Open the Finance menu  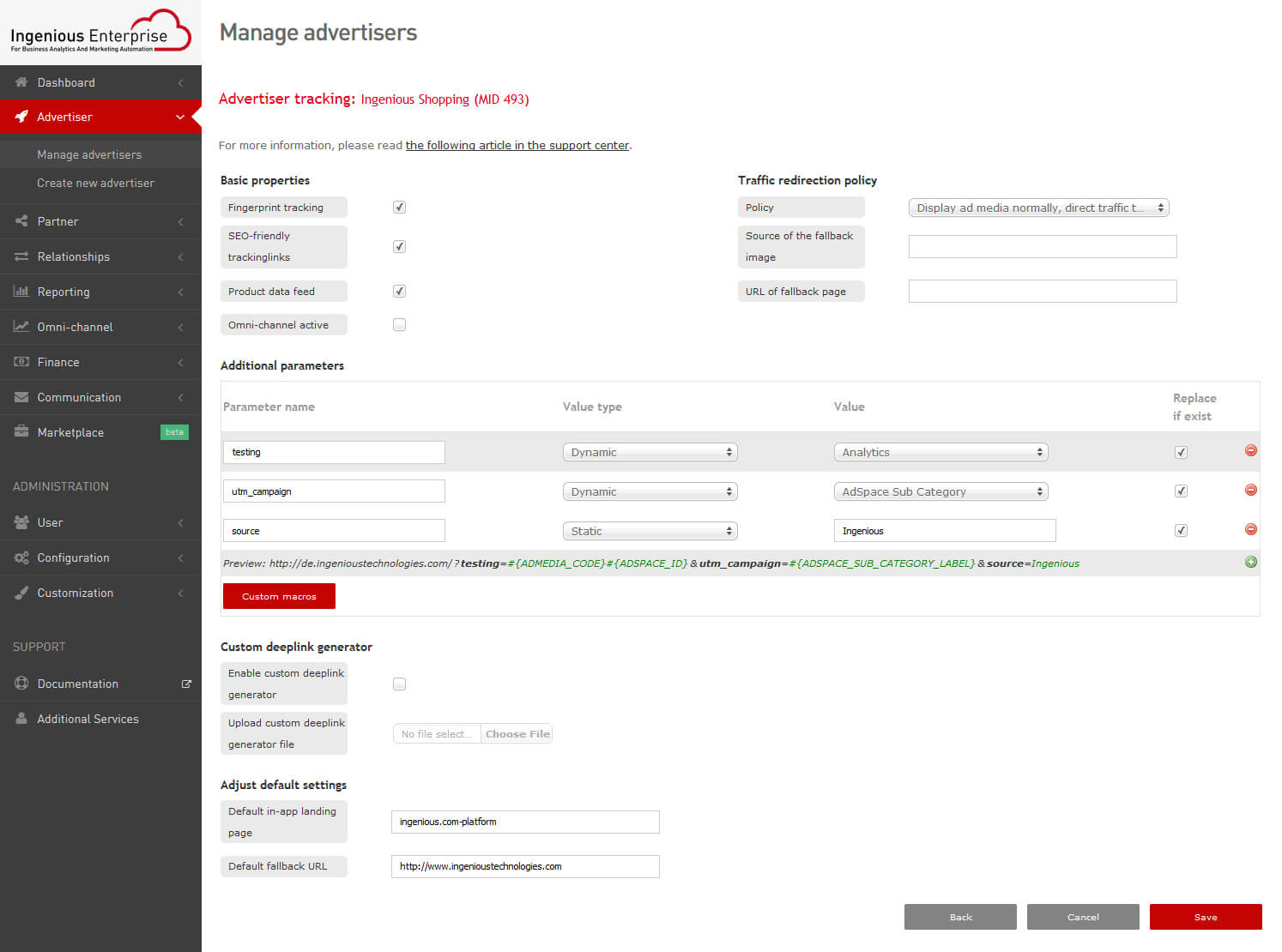[100, 362]
